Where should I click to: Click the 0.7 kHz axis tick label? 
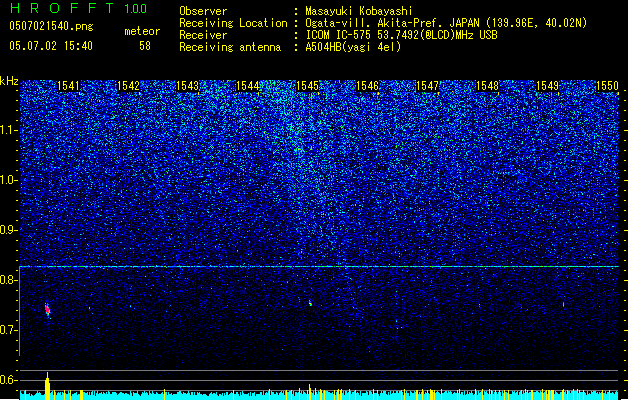click(x=9, y=330)
